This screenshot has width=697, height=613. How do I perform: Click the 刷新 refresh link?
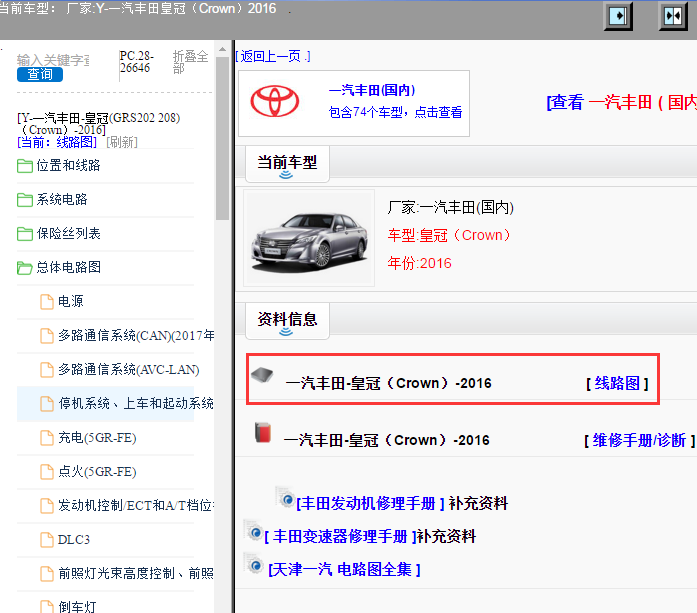[x=122, y=142]
